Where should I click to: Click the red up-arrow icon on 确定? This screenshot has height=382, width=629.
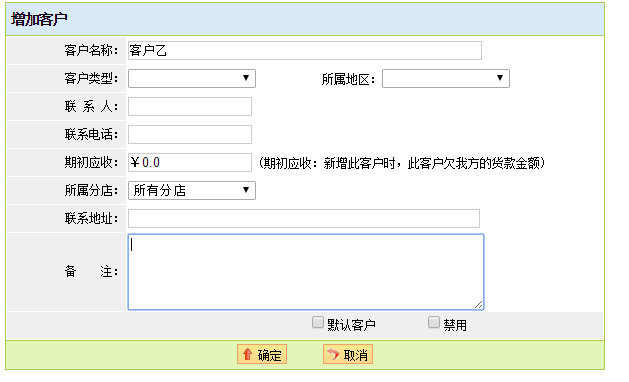(247, 354)
